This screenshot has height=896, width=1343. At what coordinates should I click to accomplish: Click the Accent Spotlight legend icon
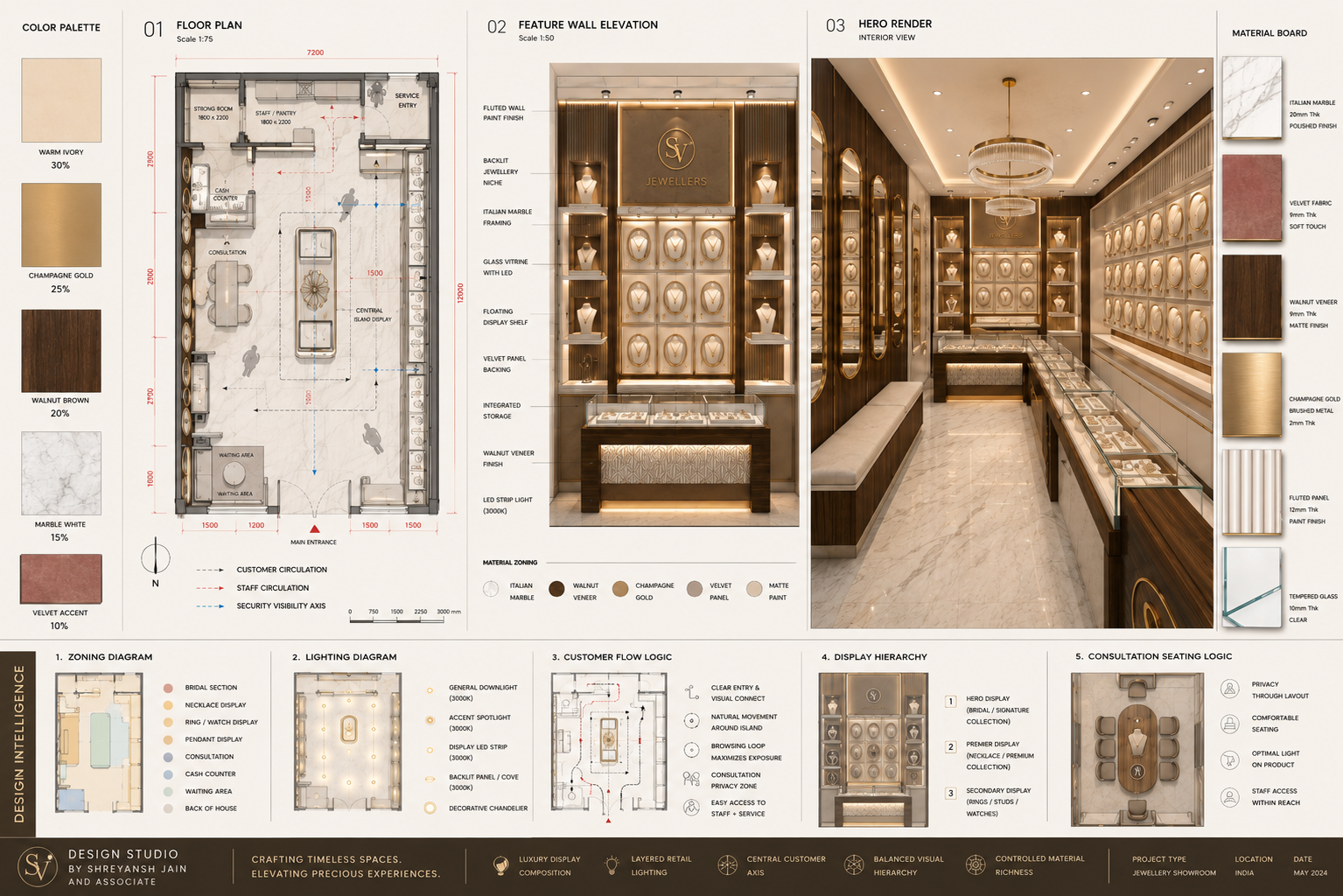click(x=430, y=720)
